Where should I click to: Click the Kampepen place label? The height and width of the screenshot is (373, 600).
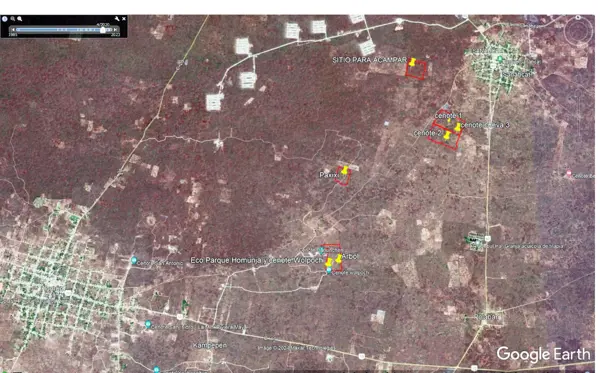[209, 345]
